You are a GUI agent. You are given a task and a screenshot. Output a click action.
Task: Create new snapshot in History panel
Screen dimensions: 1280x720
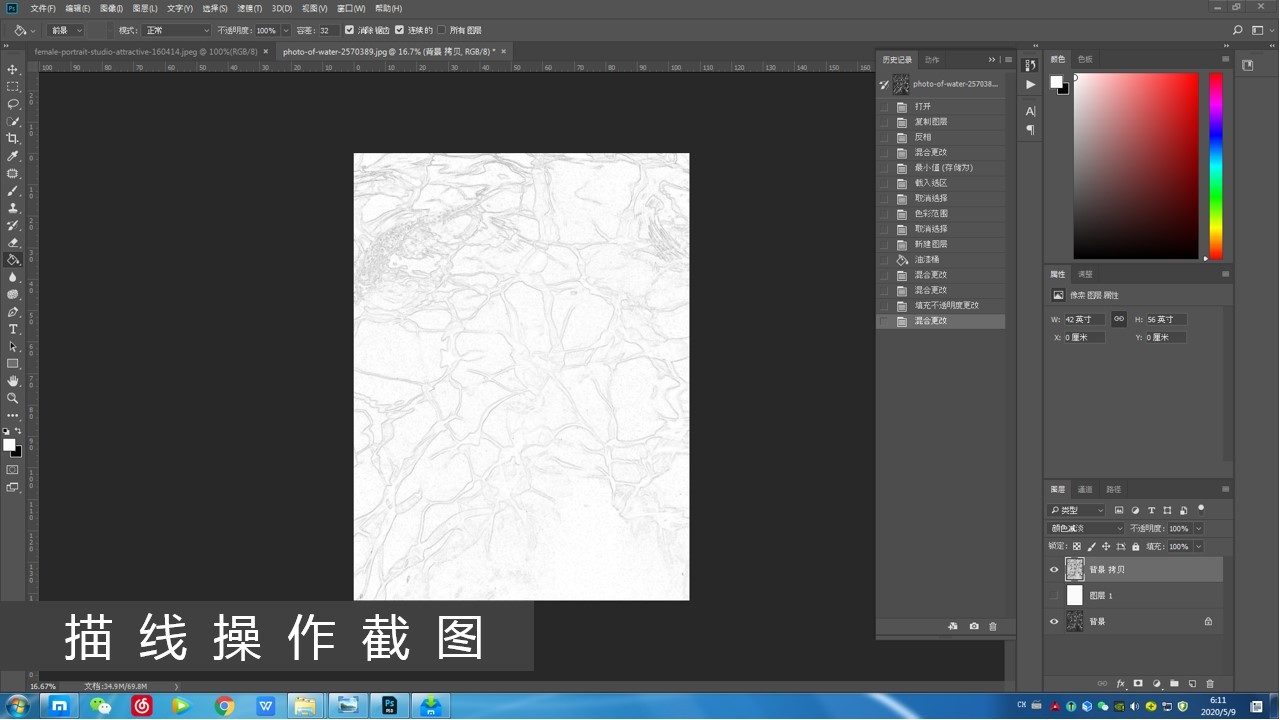tap(974, 626)
